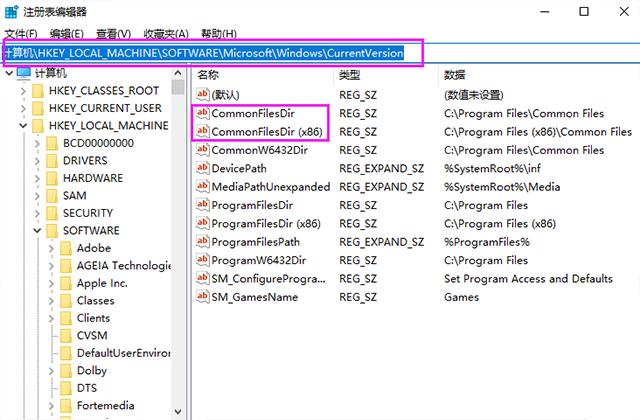This screenshot has width=640, height=420.
Task: Click the 名称 column header
Action: (x=208, y=75)
